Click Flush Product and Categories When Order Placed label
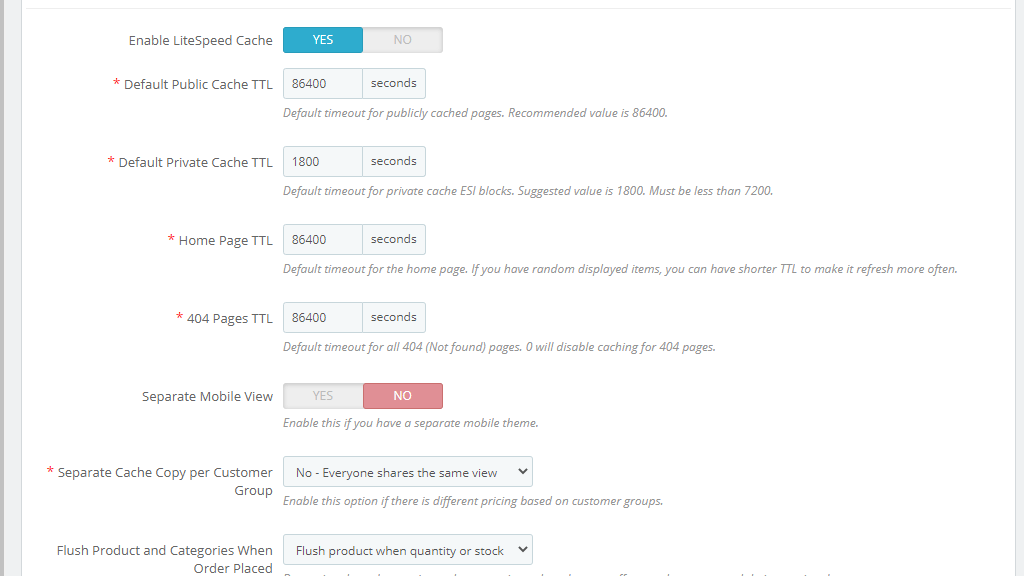 [165, 559]
